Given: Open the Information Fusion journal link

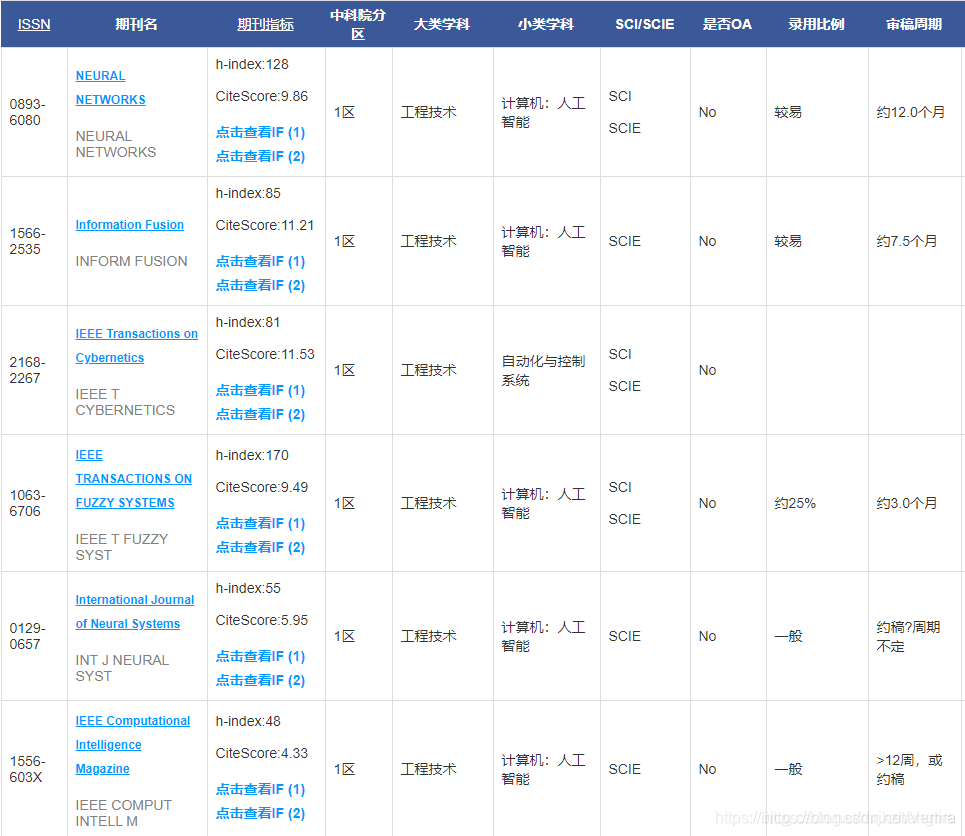Looking at the screenshot, I should [129, 225].
